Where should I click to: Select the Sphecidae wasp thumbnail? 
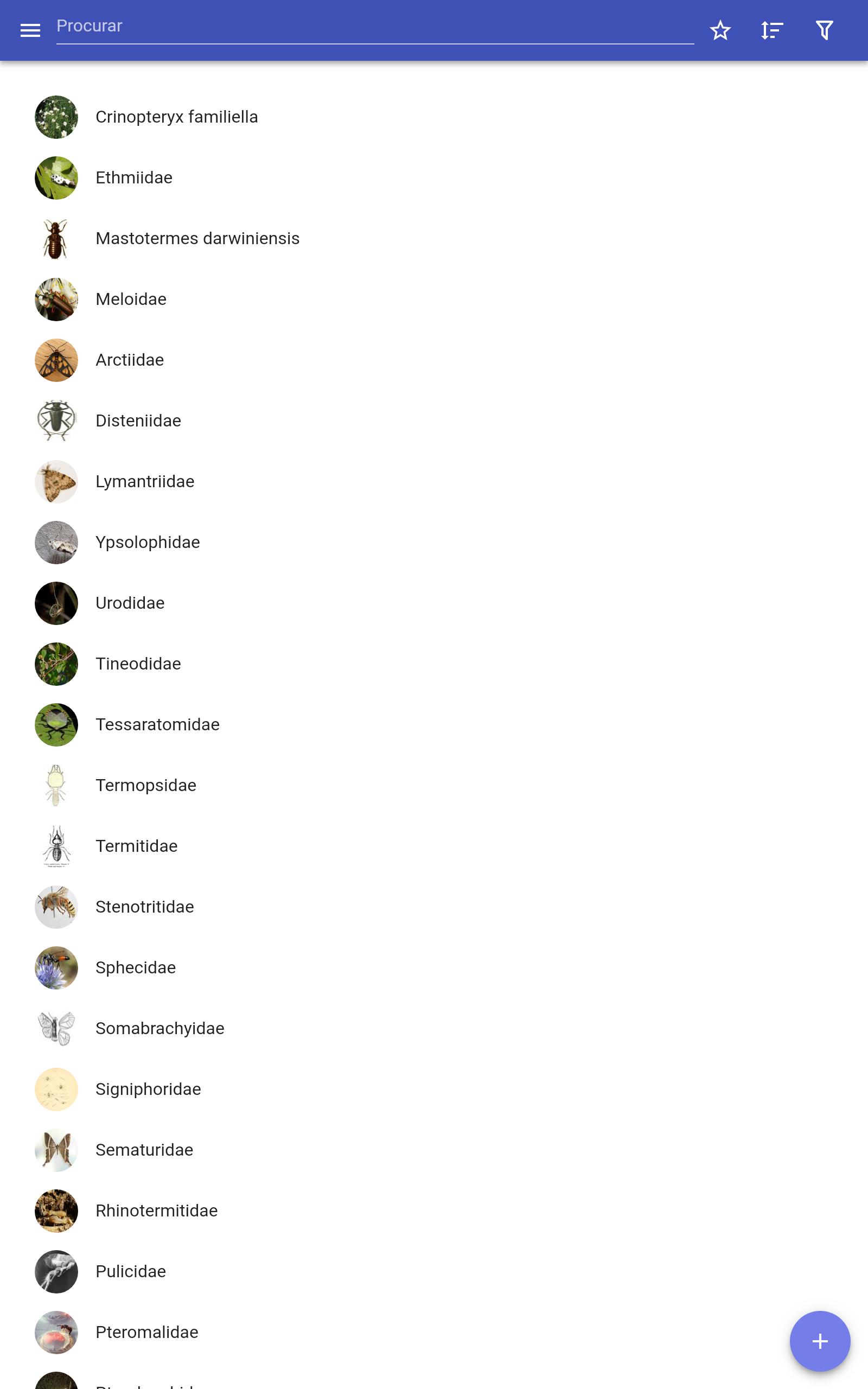56,968
